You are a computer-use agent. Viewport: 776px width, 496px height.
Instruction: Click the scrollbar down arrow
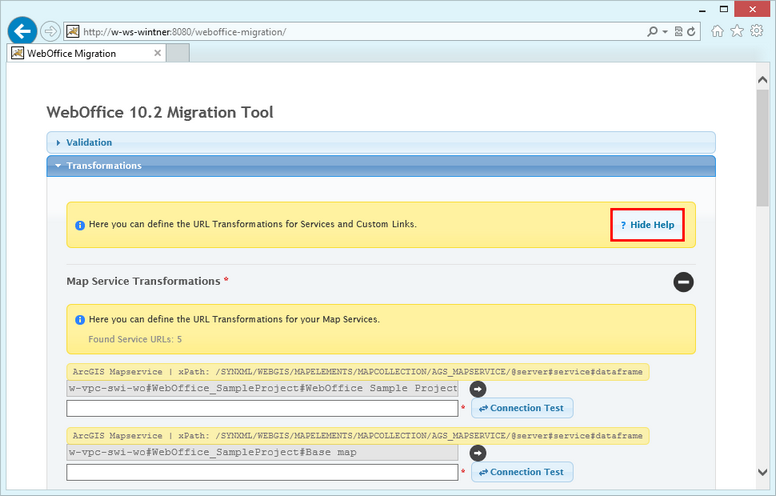pos(763,472)
